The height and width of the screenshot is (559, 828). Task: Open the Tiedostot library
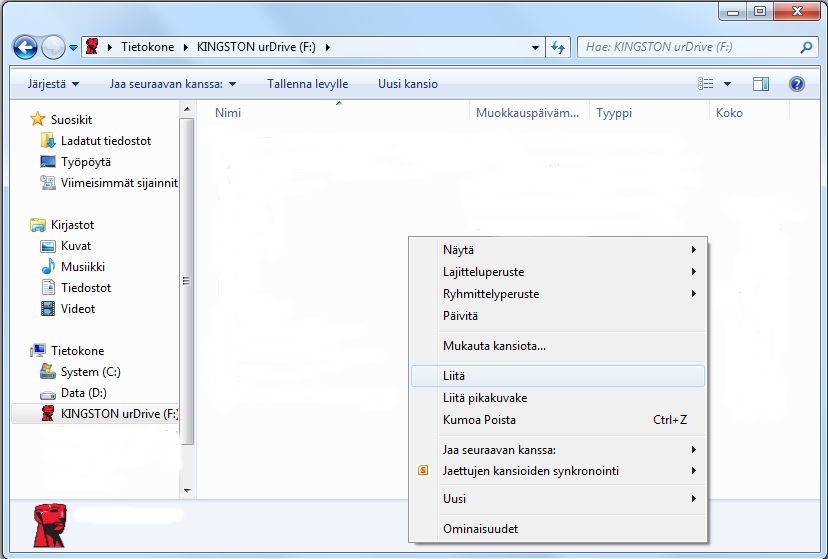pos(86,288)
